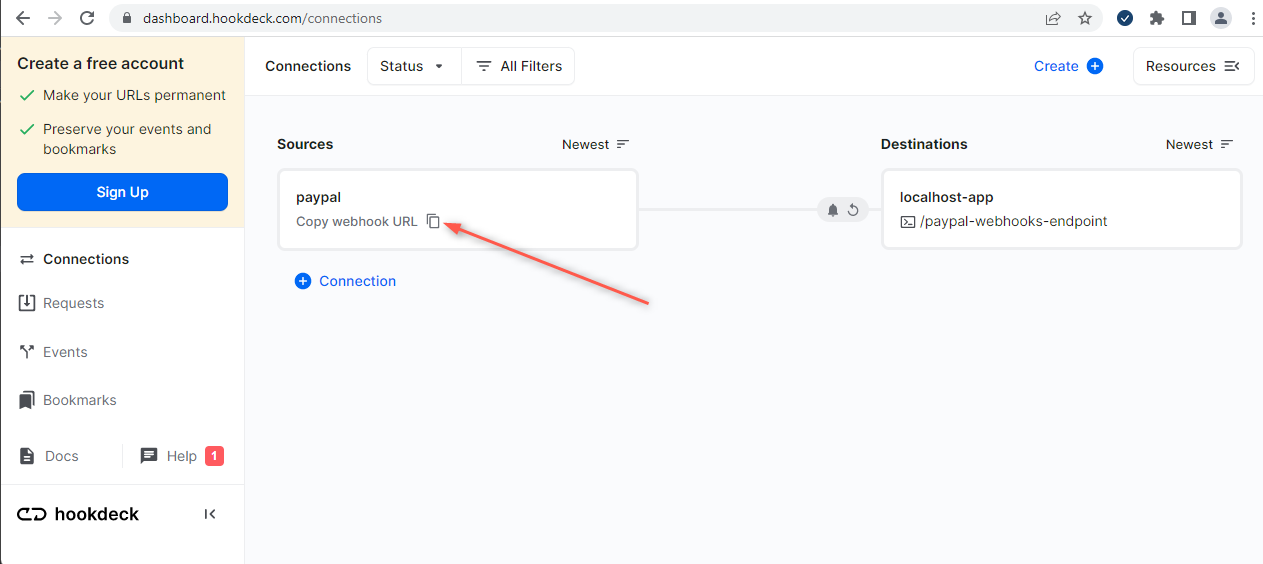The height and width of the screenshot is (564, 1263).
Task: Click the browser reload icon
Action: [x=87, y=18]
